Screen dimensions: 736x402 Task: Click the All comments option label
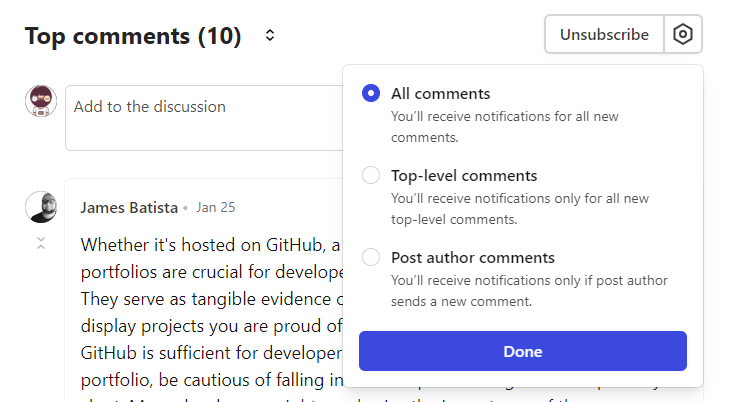coord(440,93)
